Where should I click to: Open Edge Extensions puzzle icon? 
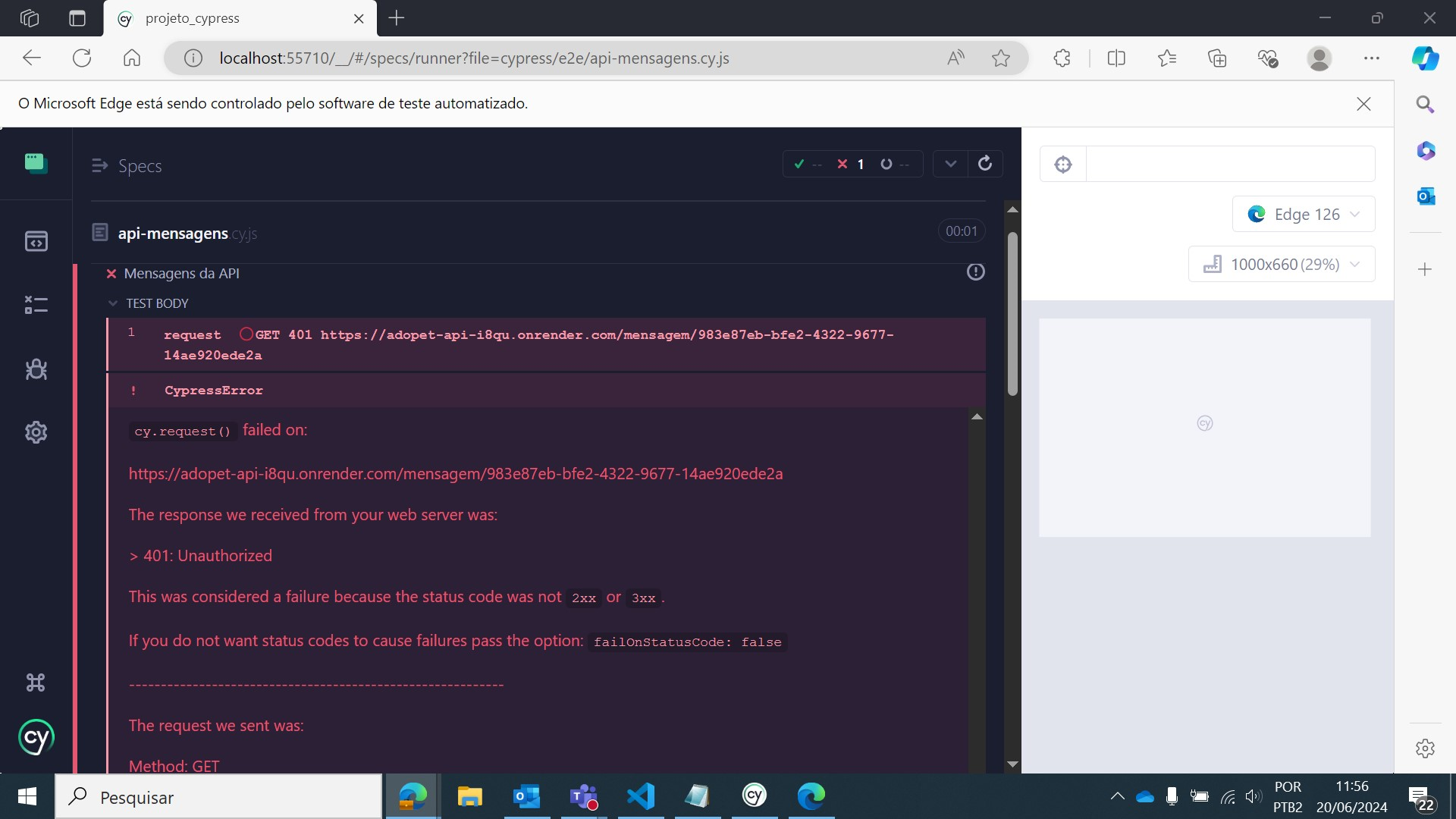tap(1062, 58)
